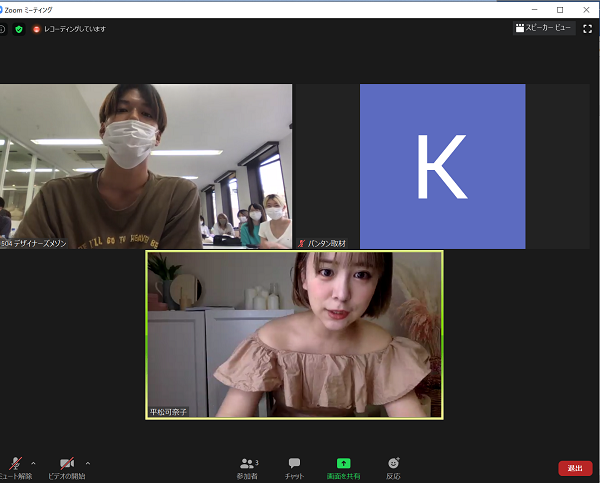
Task: Click the green encryption shield icon
Action: tap(18, 29)
